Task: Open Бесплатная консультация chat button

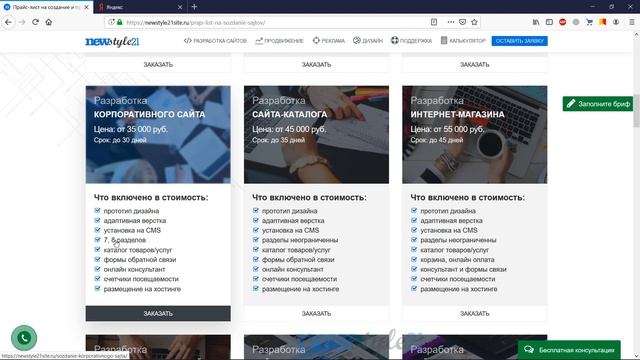Action: [569, 350]
